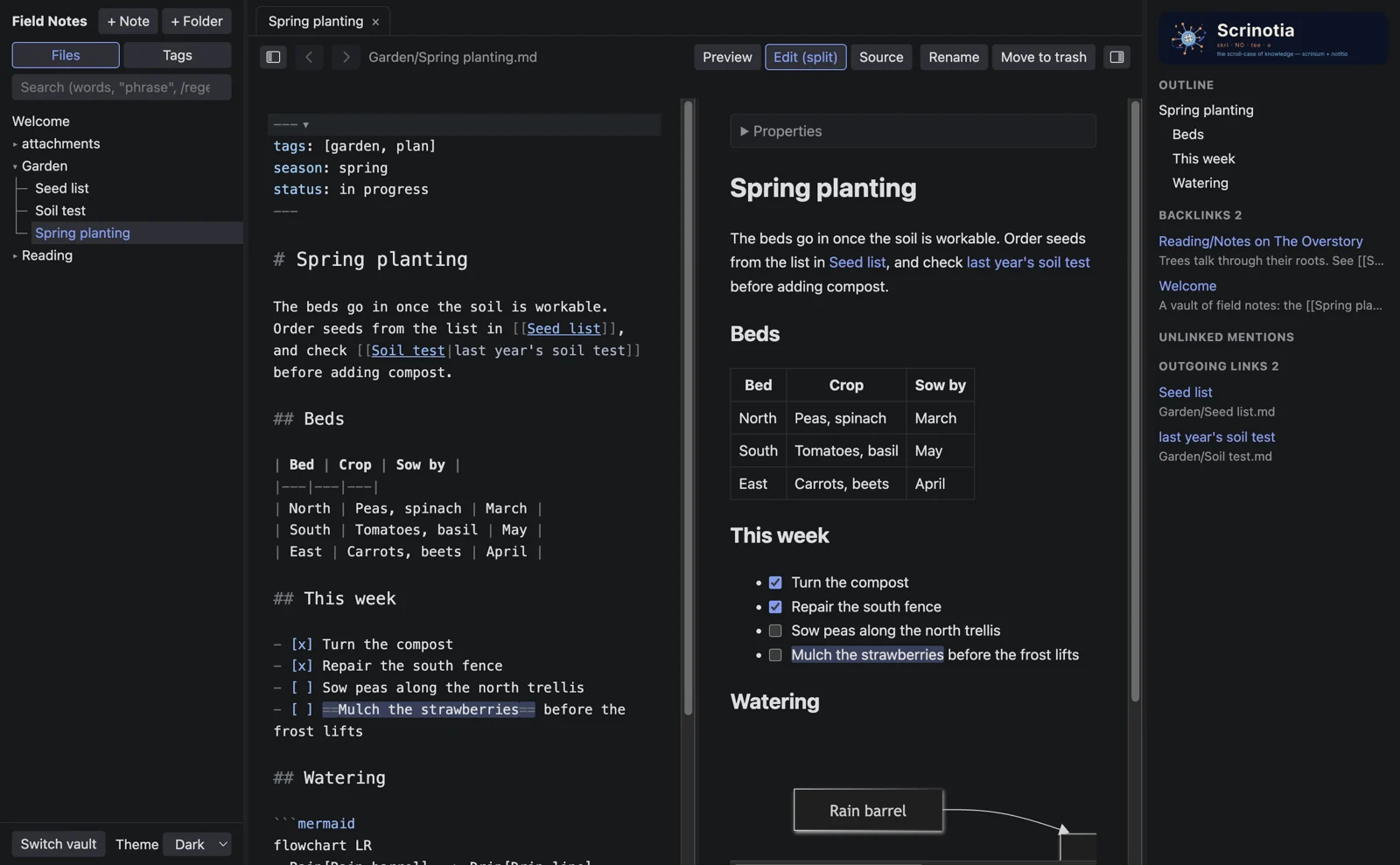Create a new note with + Note

tap(128, 21)
